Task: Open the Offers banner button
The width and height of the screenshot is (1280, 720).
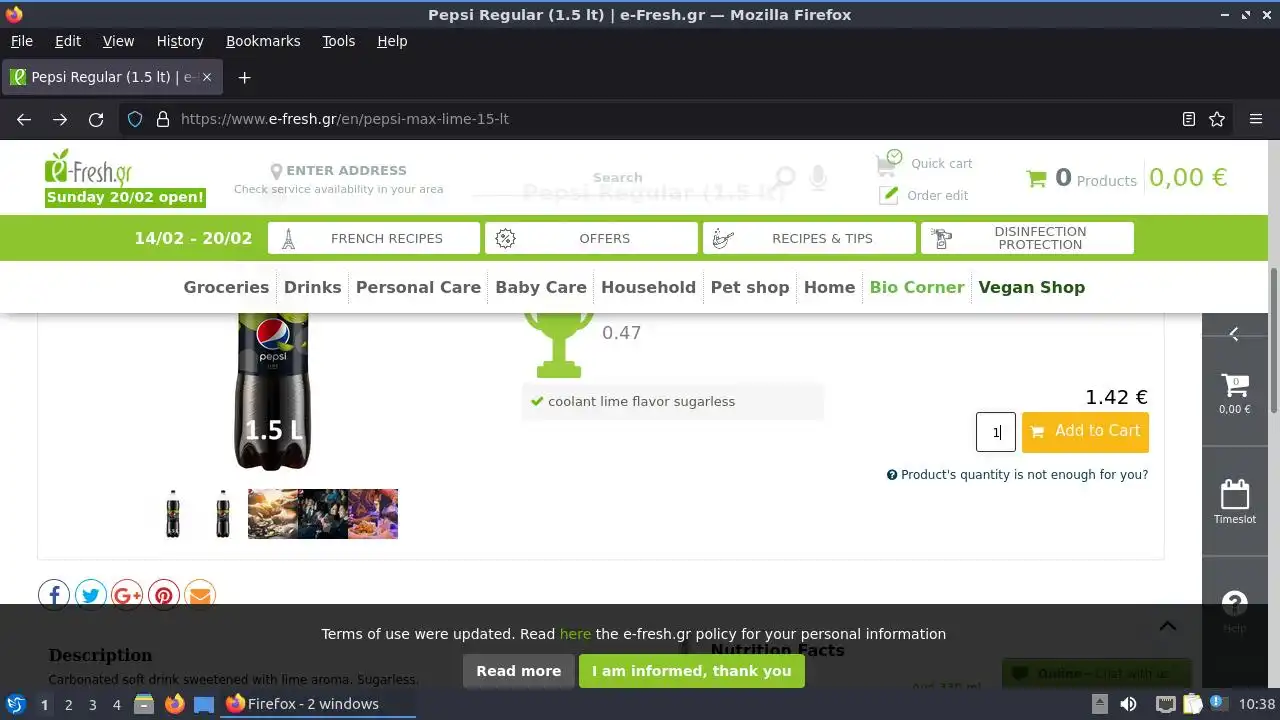Action: pos(591,238)
